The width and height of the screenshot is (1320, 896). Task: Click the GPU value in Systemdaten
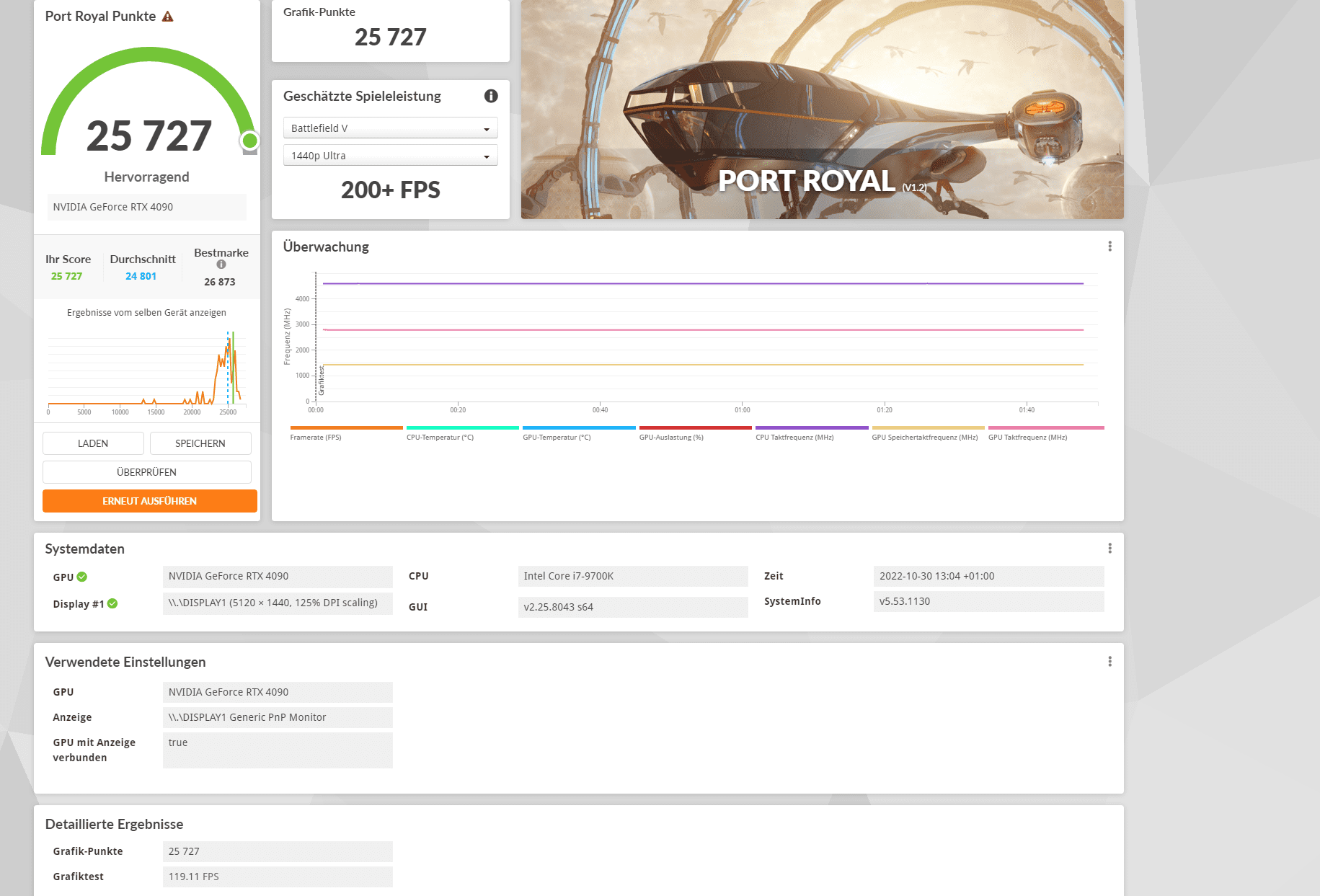point(278,577)
